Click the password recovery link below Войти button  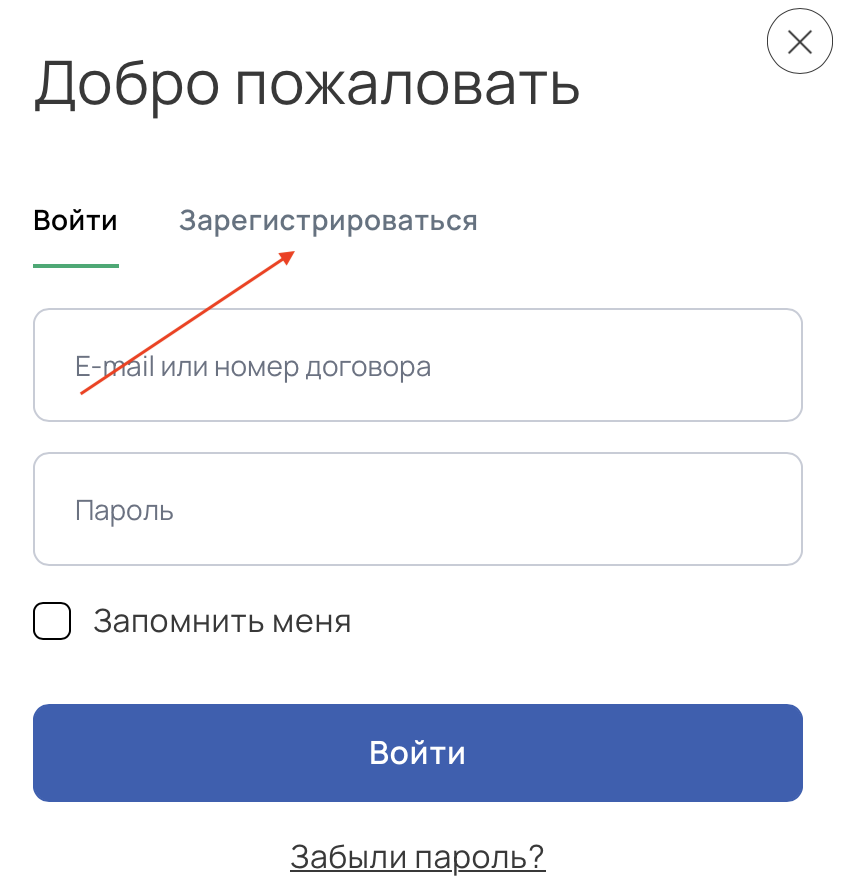click(418, 856)
